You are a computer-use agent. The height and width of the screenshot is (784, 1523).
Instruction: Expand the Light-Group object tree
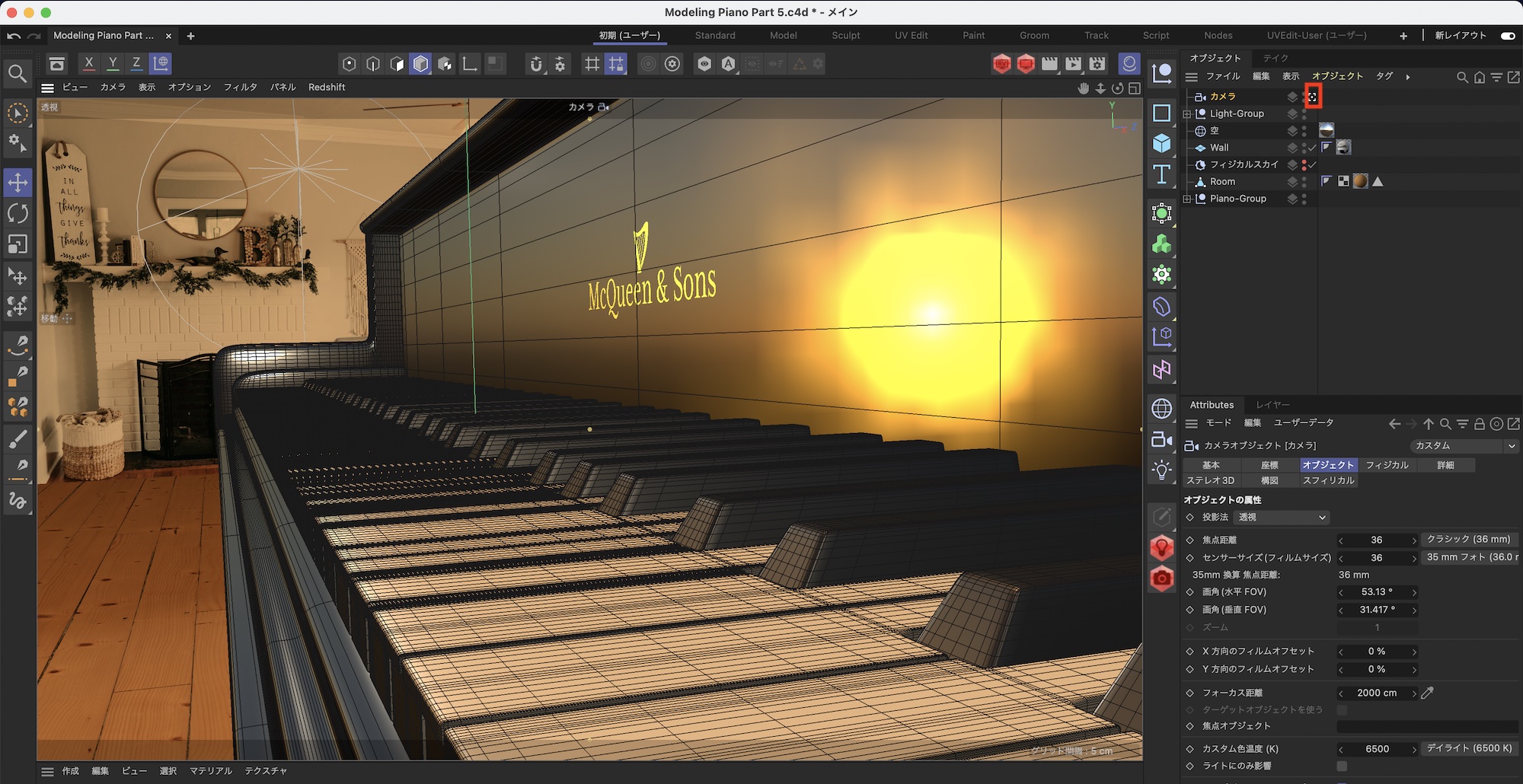tap(1186, 114)
